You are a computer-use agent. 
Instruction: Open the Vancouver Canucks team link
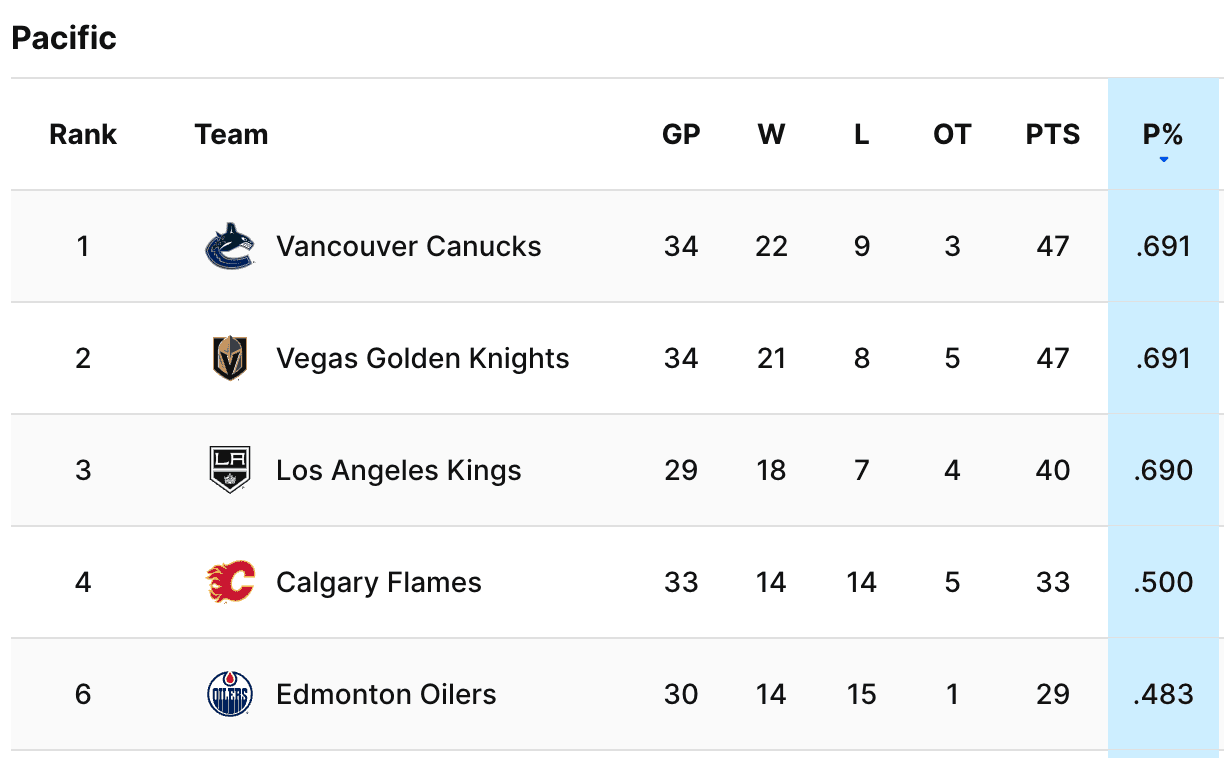pos(408,246)
